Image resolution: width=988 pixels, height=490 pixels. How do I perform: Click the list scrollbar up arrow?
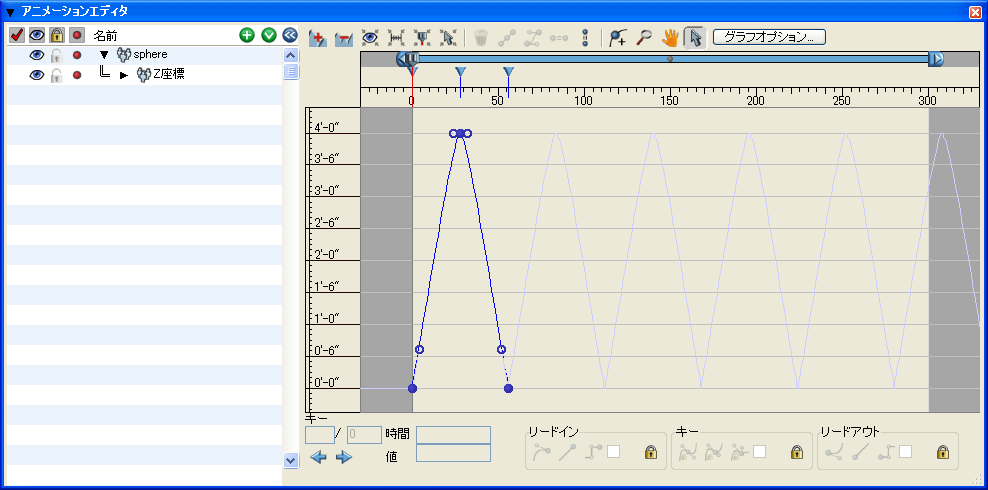click(290, 55)
